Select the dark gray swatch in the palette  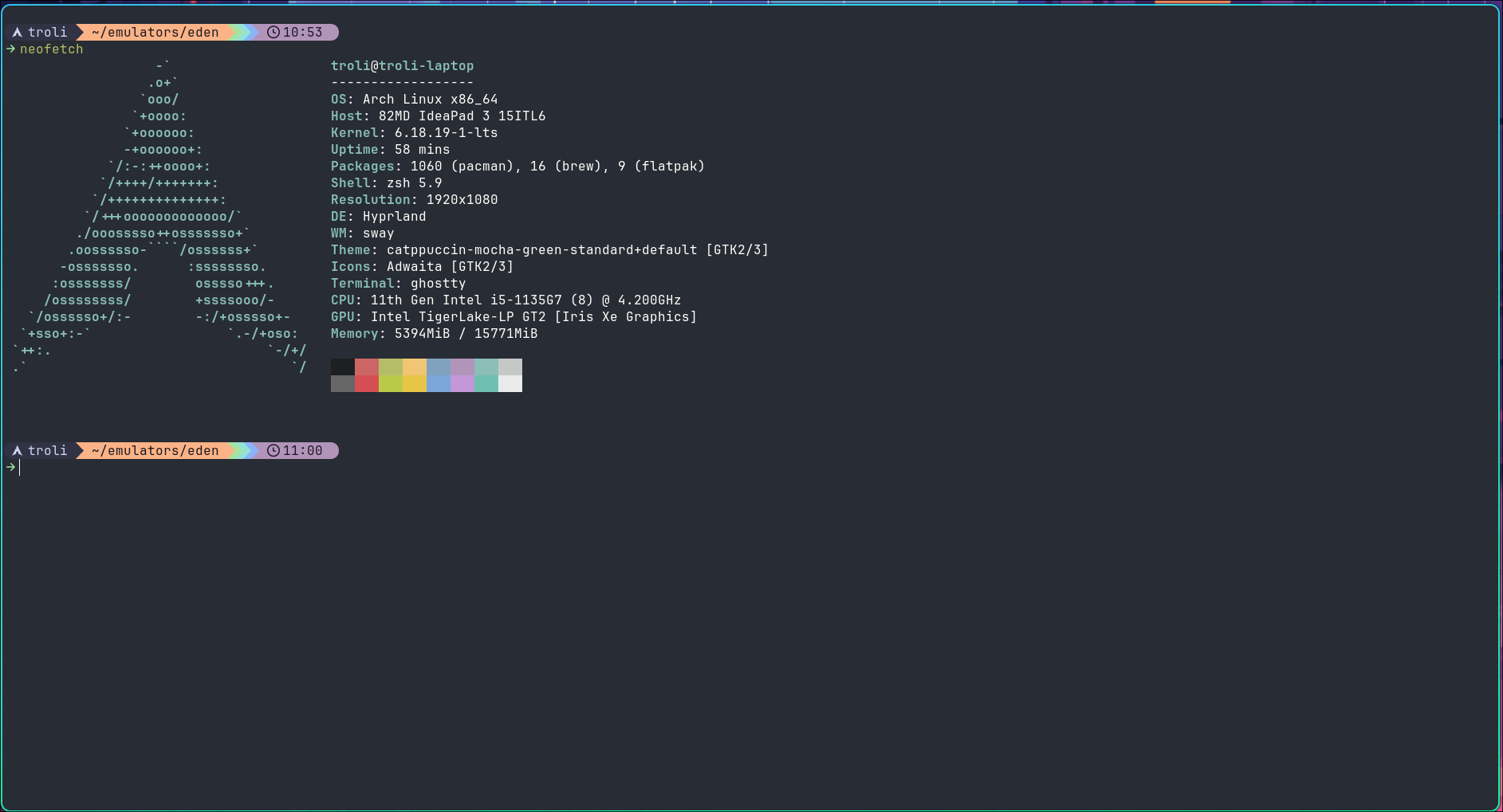(x=343, y=383)
